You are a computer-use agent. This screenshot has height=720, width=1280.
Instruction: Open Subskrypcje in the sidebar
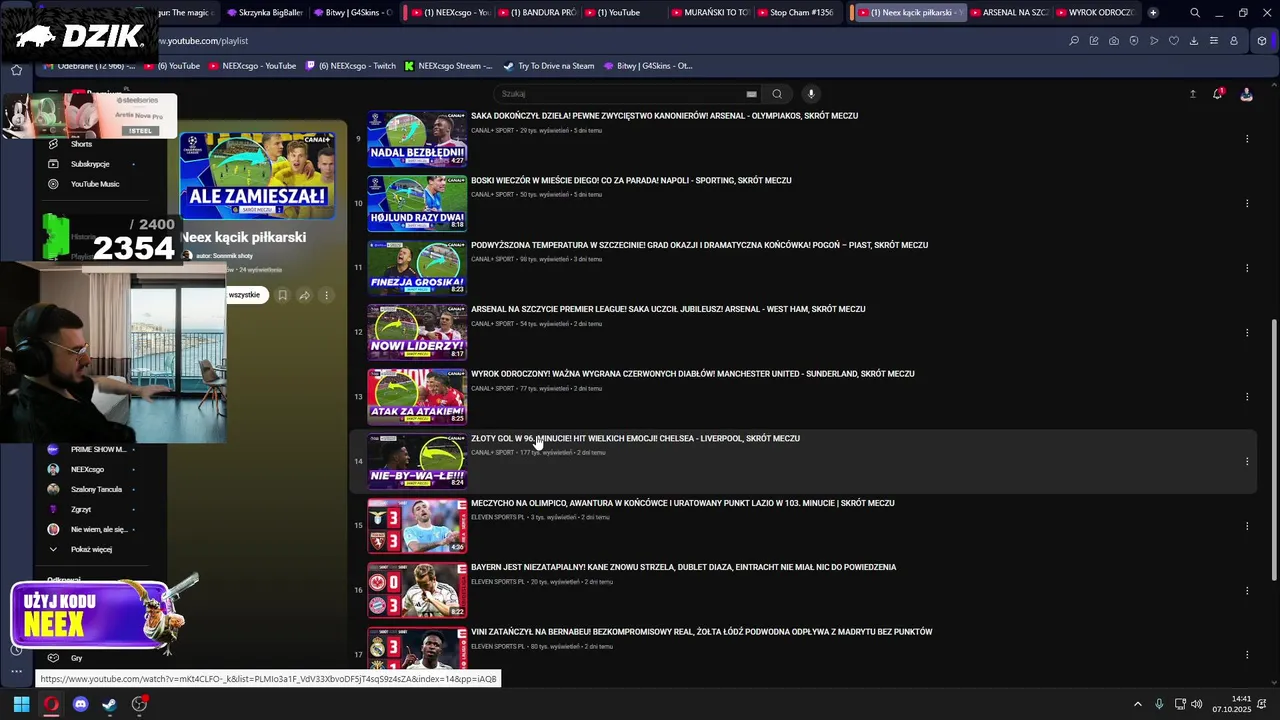click(x=90, y=164)
